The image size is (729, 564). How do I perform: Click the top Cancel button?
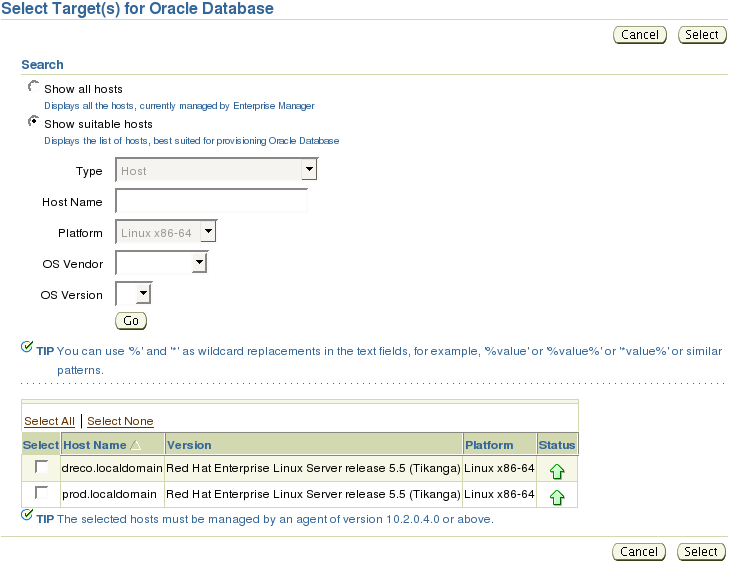640,35
